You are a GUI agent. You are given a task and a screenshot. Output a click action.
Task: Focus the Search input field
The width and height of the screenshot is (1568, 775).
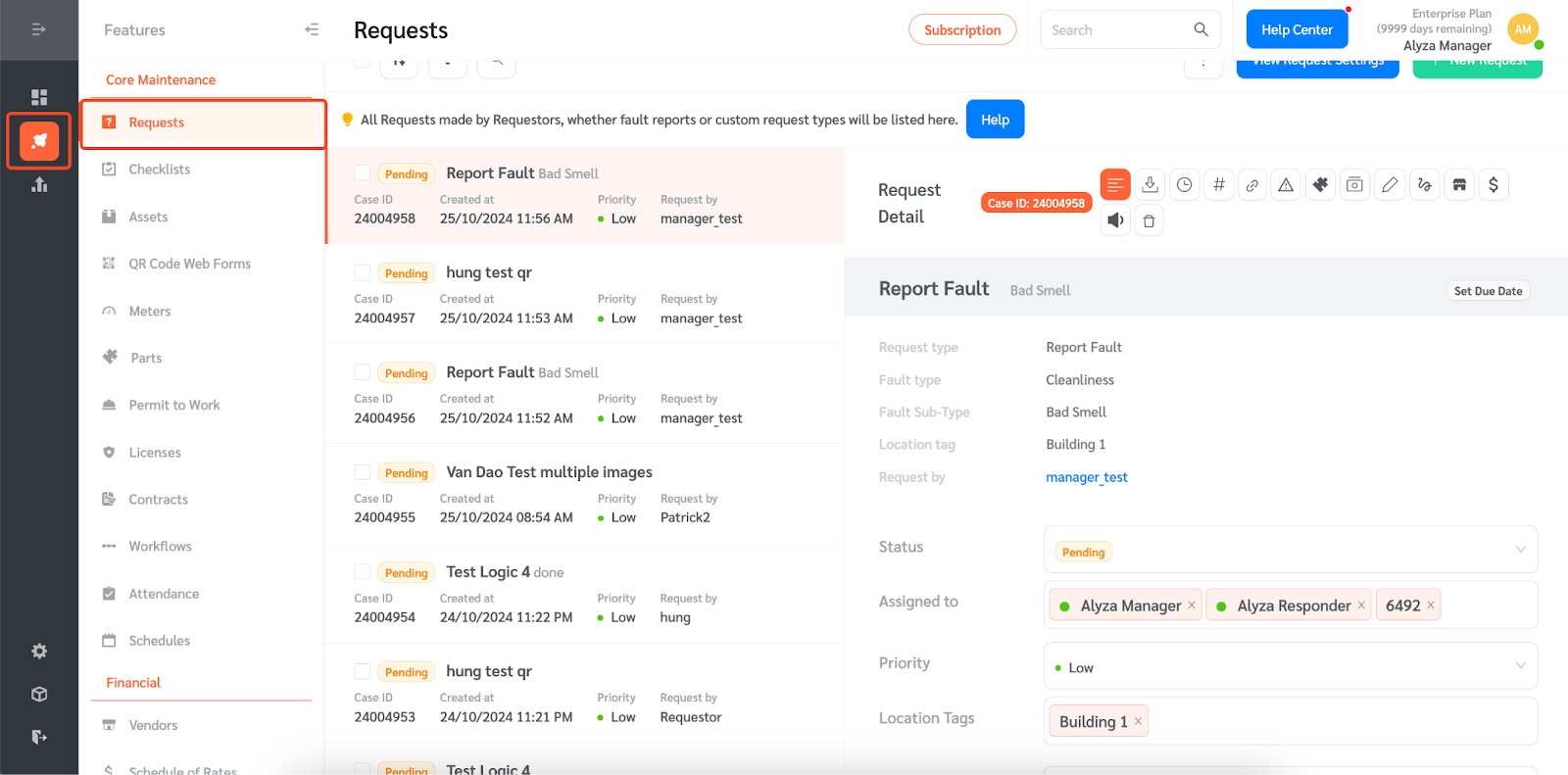(1114, 29)
